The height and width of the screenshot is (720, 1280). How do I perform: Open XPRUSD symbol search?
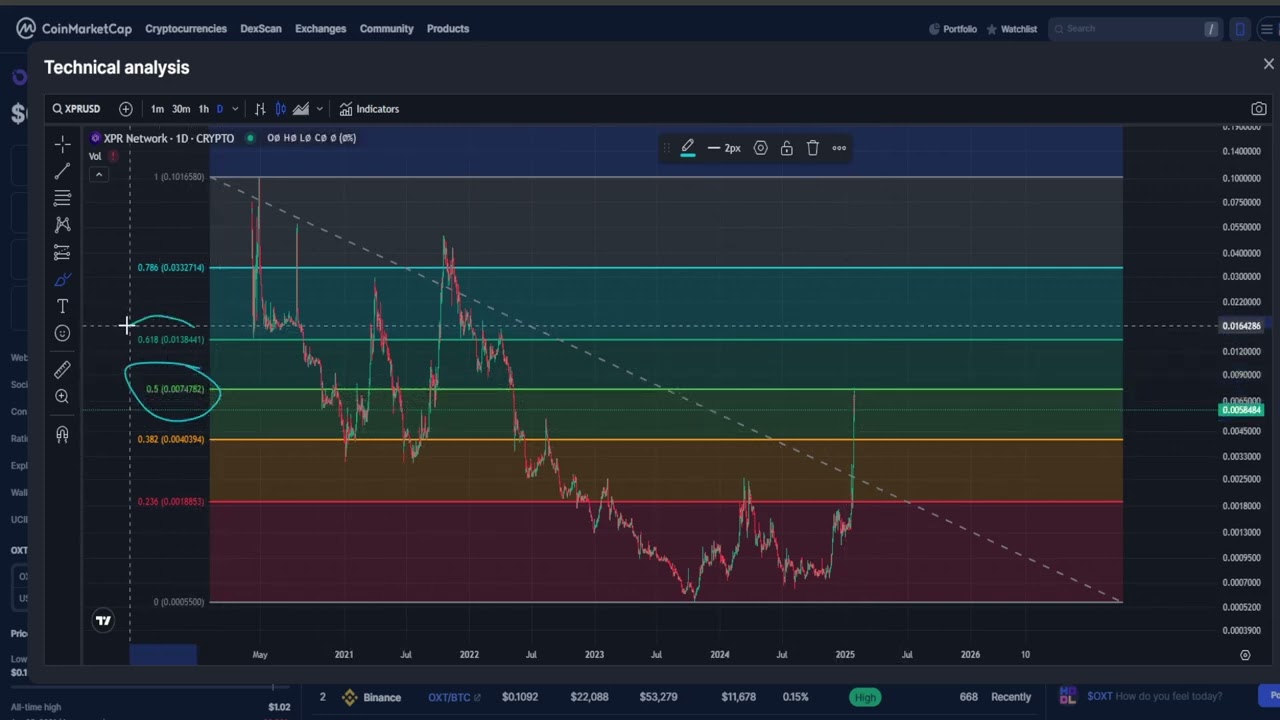pos(77,109)
